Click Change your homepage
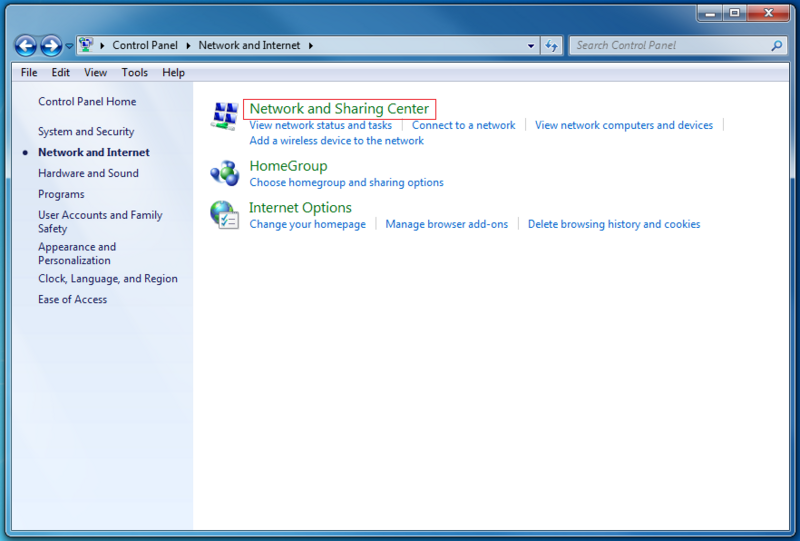This screenshot has width=800, height=541. 307,224
